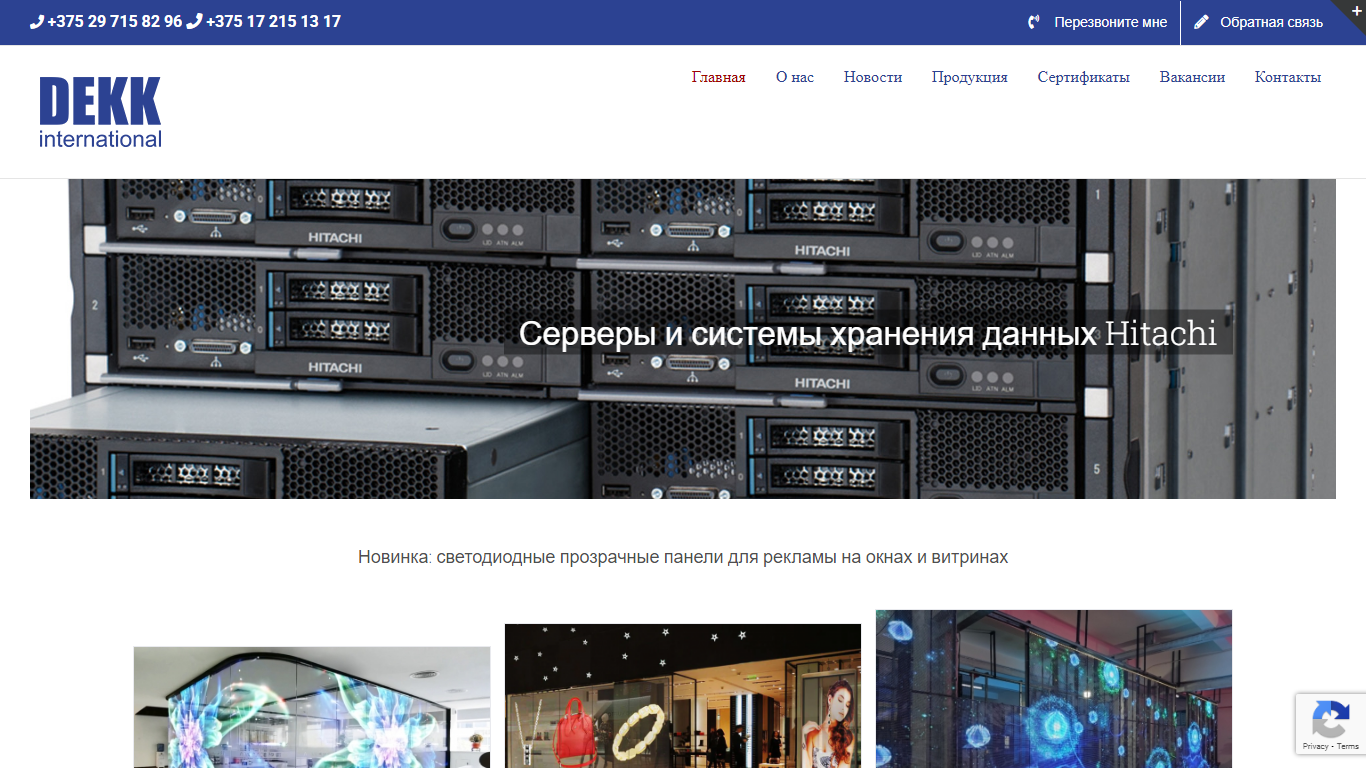1366x768 pixels.
Task: Click the Новинка LED panels heading
Action: pos(683,557)
